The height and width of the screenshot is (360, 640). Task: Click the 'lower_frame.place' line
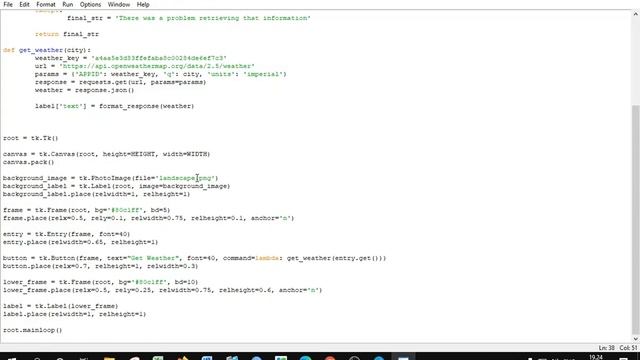tap(162, 290)
